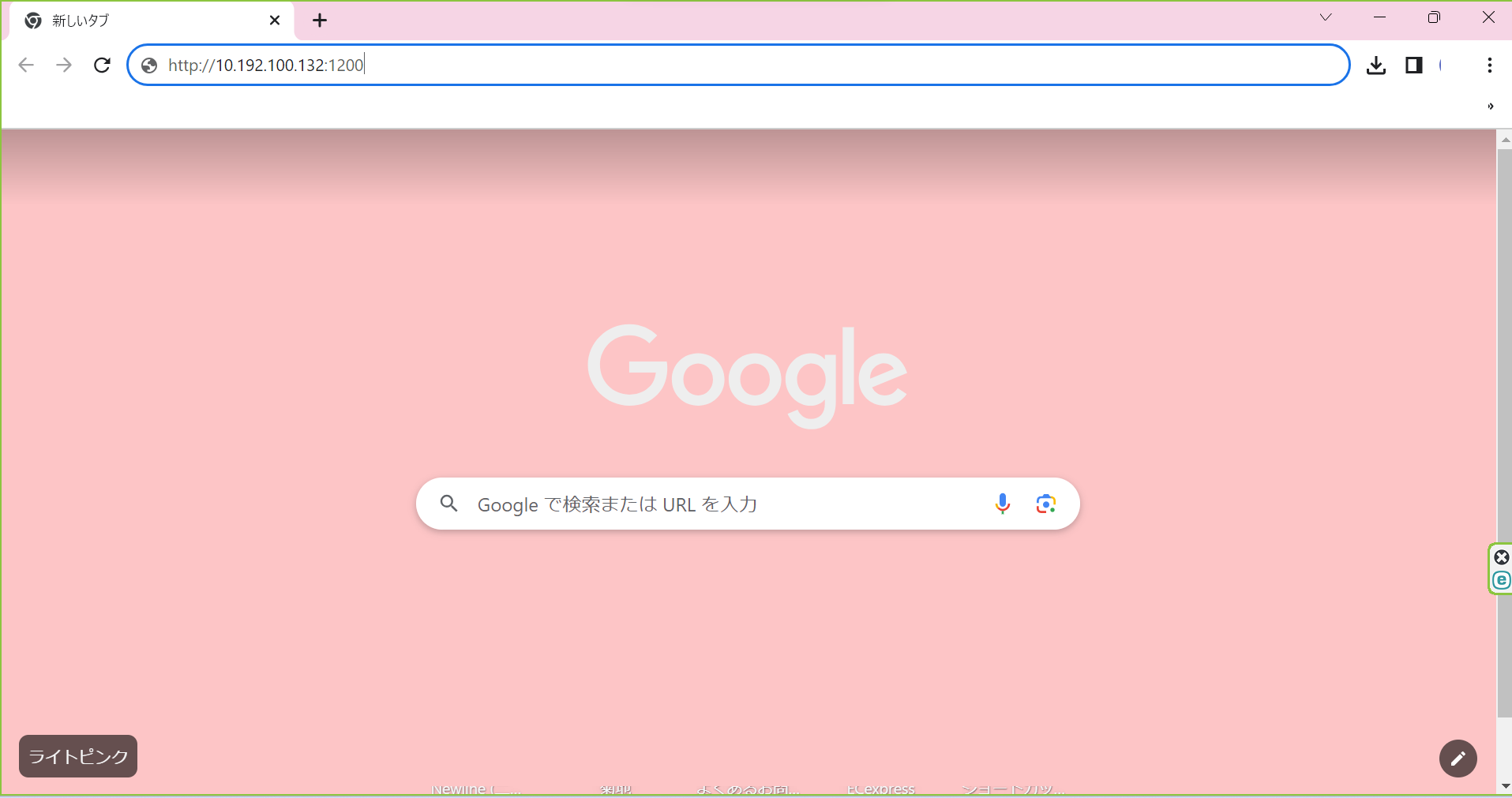Image resolution: width=1512 pixels, height=798 pixels.
Task: Click the green e widget icon
Action: (x=1502, y=580)
